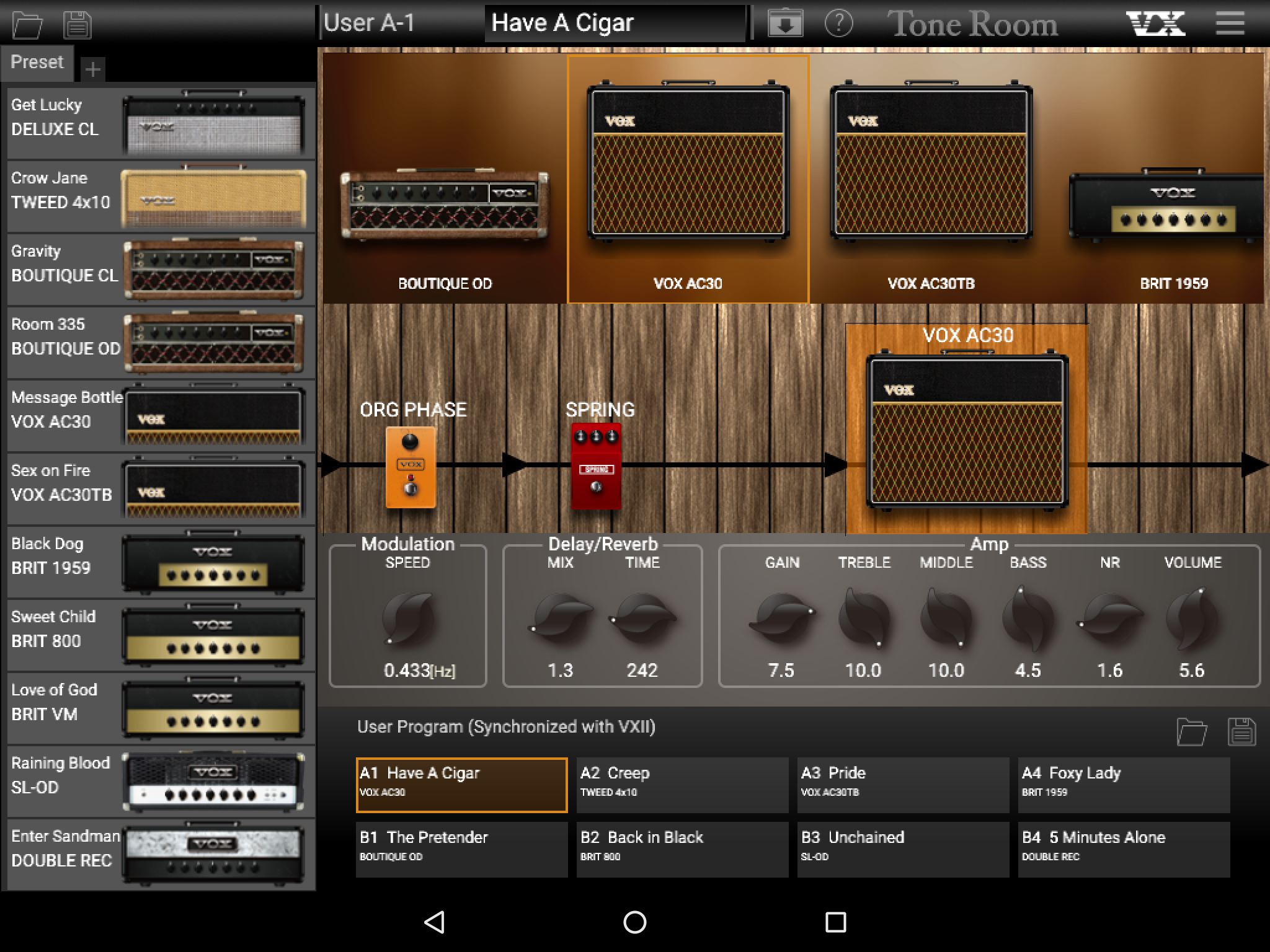1270x952 pixels.
Task: Click the plus icon beside Preset tab
Action: (x=92, y=69)
